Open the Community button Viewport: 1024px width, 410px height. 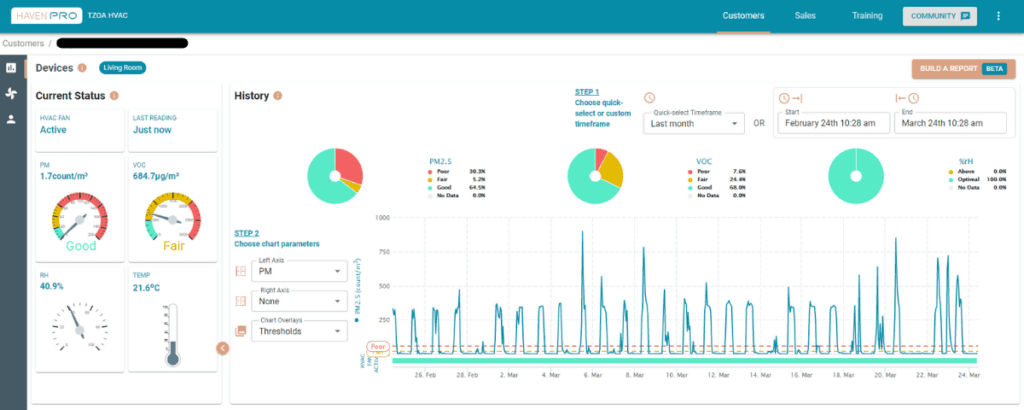(x=940, y=16)
